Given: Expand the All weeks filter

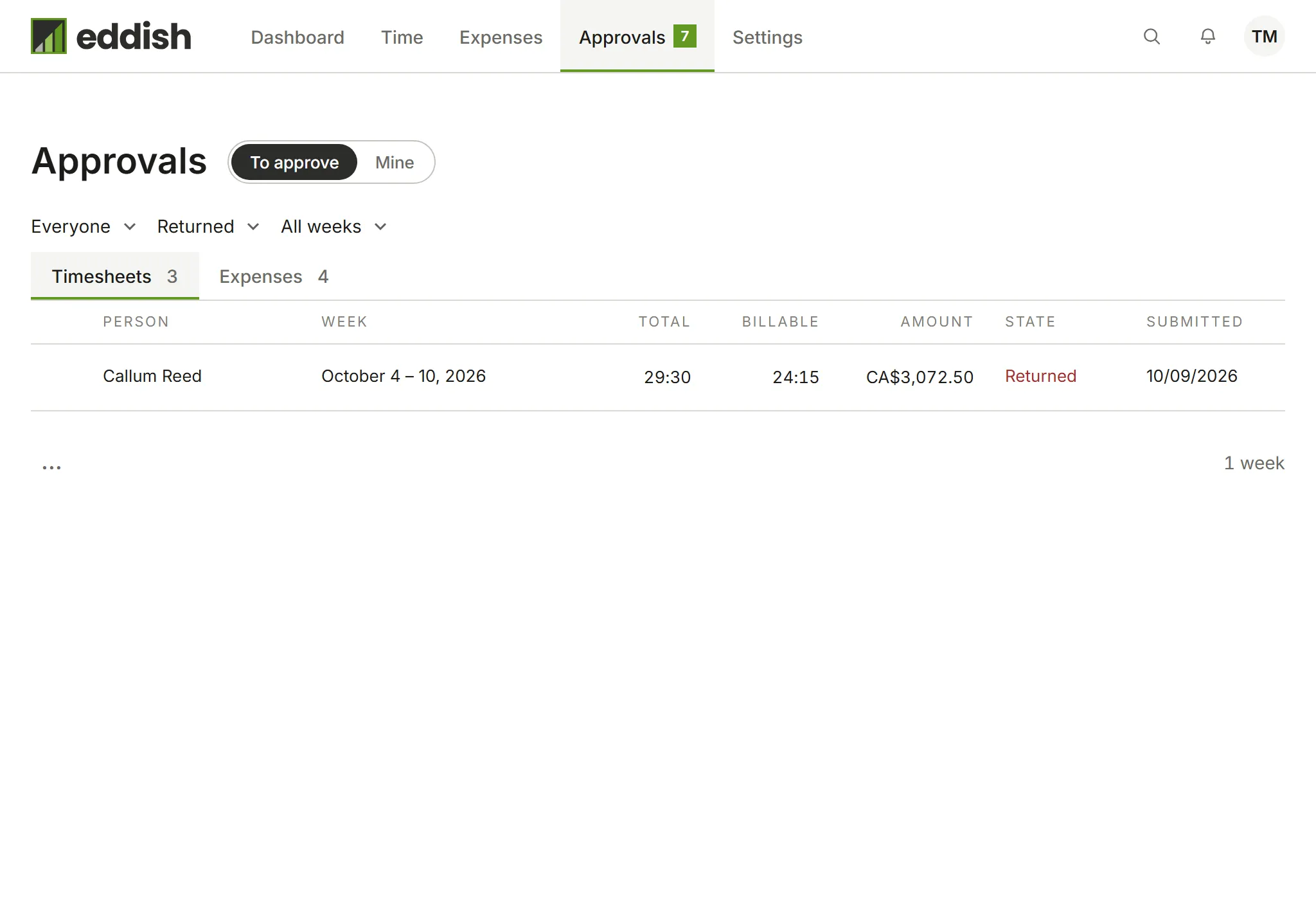Looking at the screenshot, I should (333, 226).
